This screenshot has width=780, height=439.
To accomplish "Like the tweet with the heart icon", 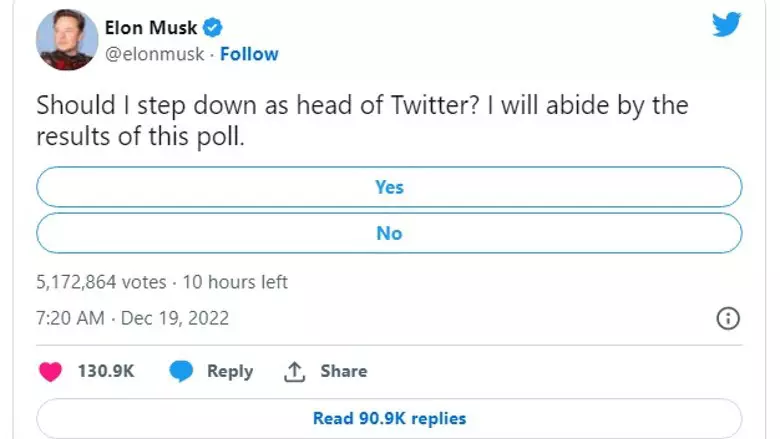I will coord(48,371).
